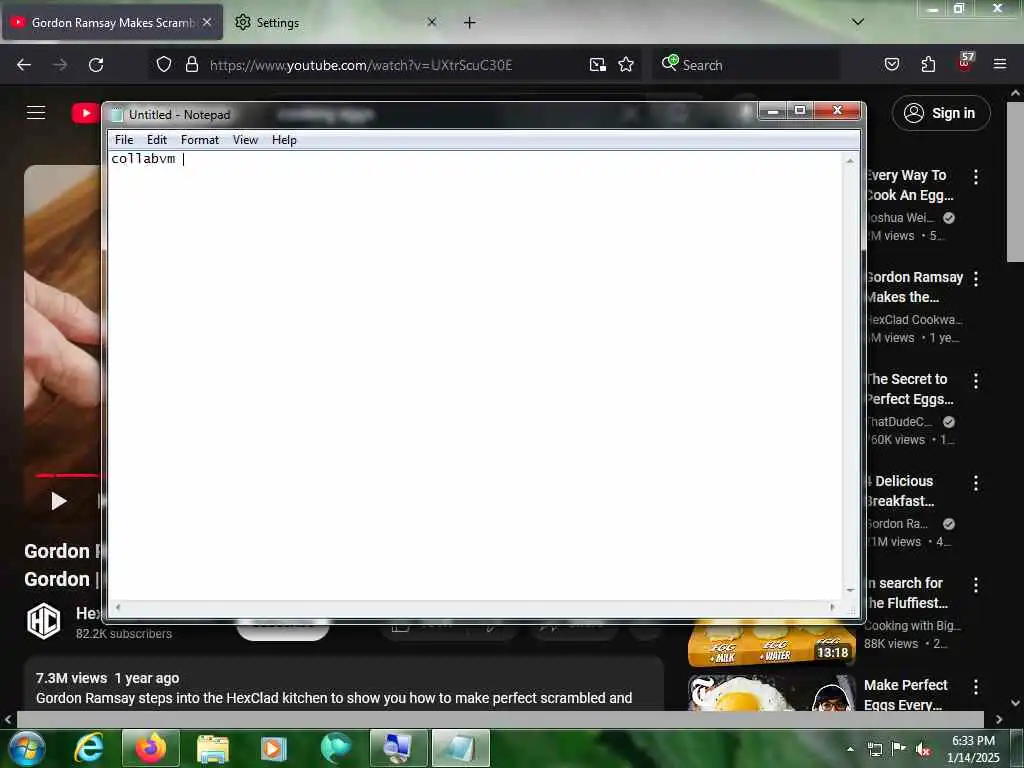
Task: Switch to Firefox on the taskbar
Action: pos(150,748)
